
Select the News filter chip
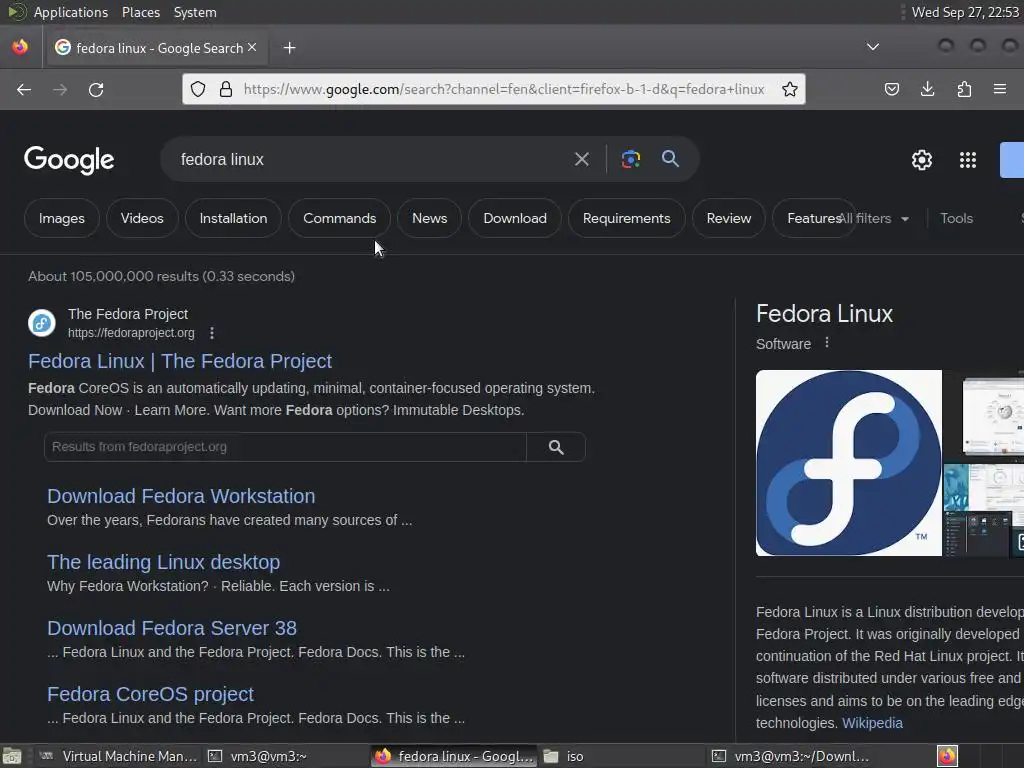coord(429,218)
